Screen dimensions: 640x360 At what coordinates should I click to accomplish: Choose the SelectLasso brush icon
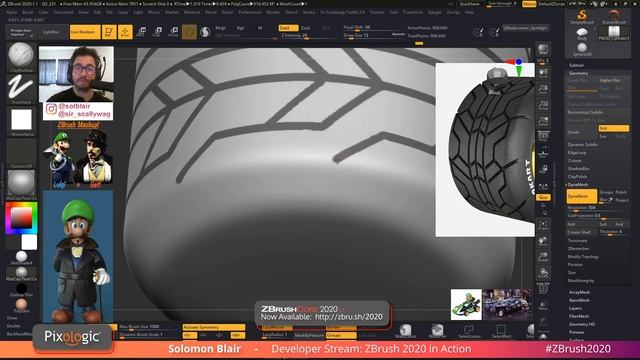coord(469,331)
